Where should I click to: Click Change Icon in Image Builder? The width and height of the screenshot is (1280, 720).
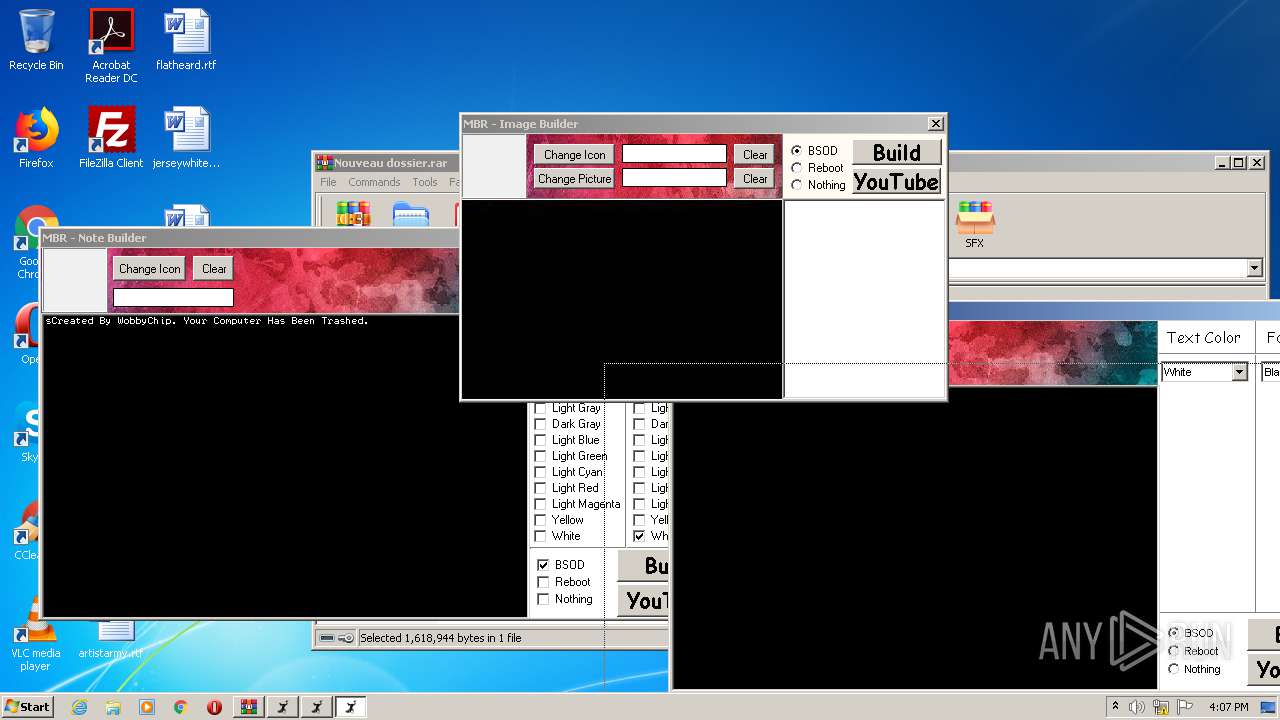(574, 155)
